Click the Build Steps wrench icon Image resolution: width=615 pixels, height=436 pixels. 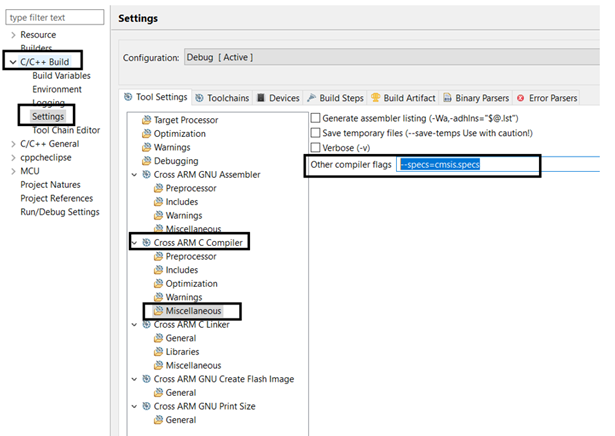pos(311,97)
